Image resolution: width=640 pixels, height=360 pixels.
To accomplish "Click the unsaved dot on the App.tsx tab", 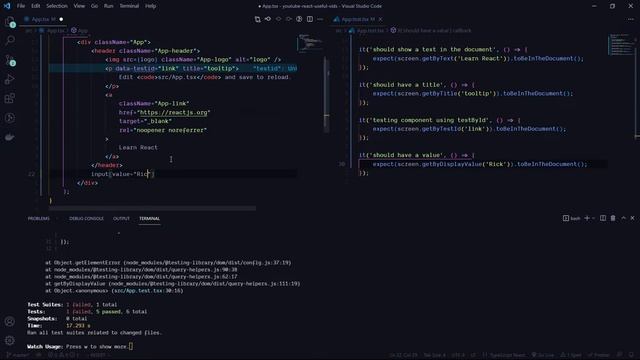I will (61, 19).
